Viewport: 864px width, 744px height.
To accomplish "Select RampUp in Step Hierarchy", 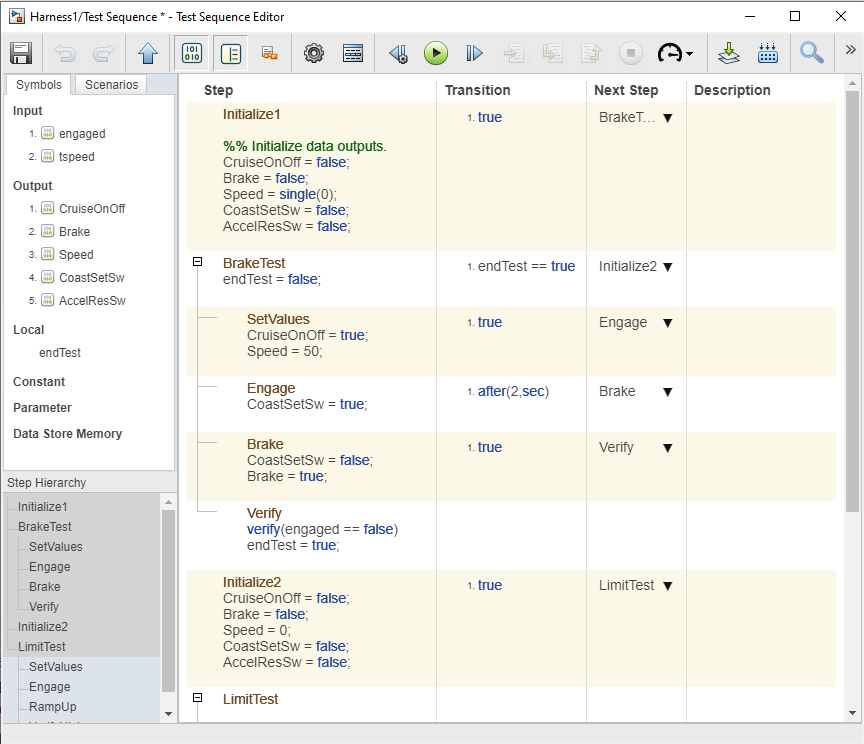I will [x=52, y=707].
